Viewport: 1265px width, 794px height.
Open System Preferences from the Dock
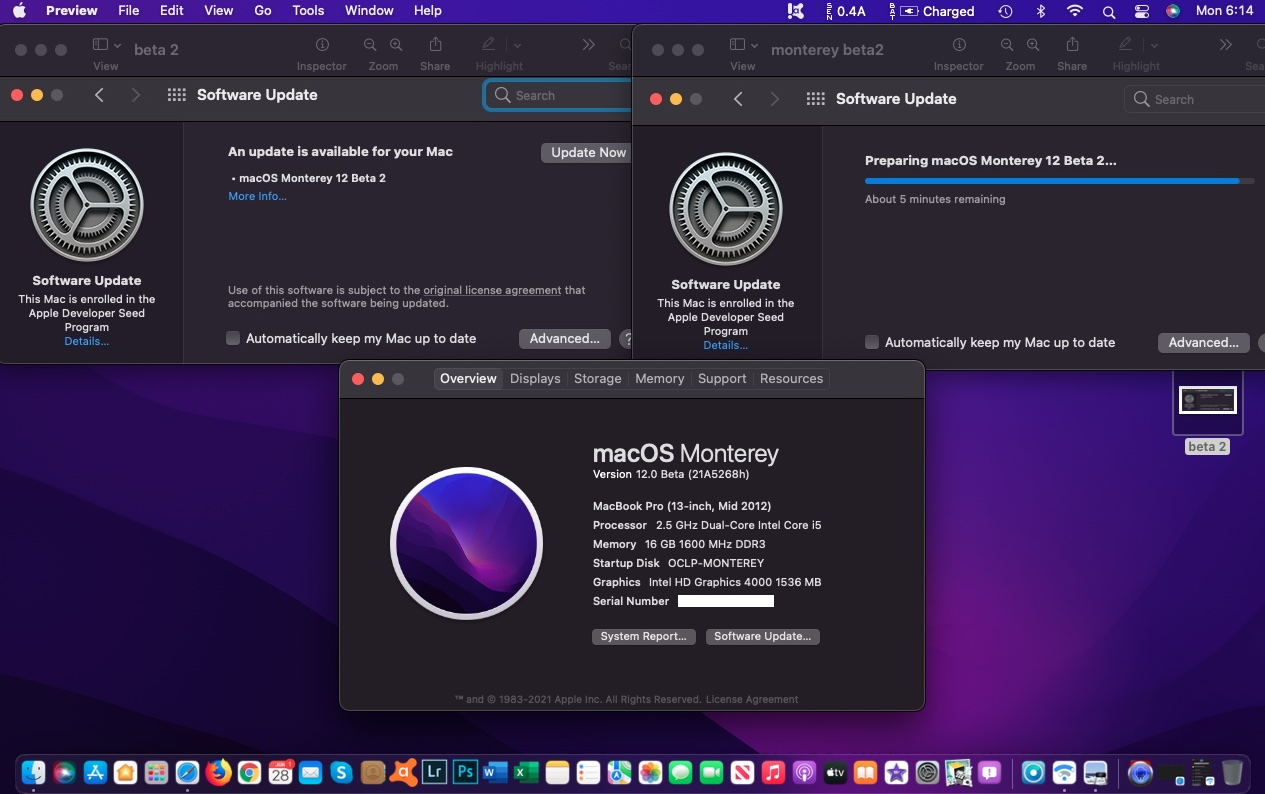click(928, 772)
